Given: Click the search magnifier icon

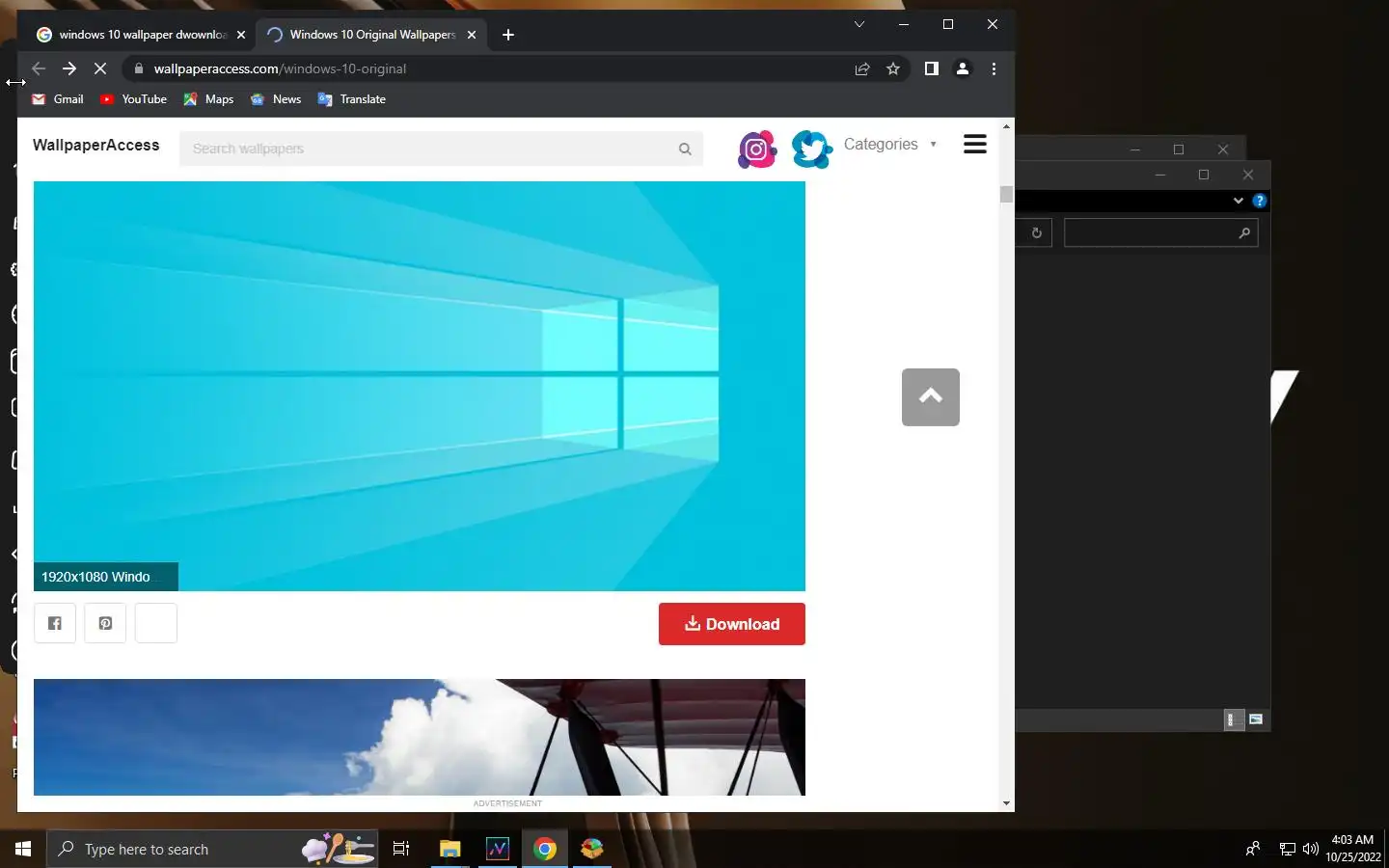Looking at the screenshot, I should click(685, 149).
